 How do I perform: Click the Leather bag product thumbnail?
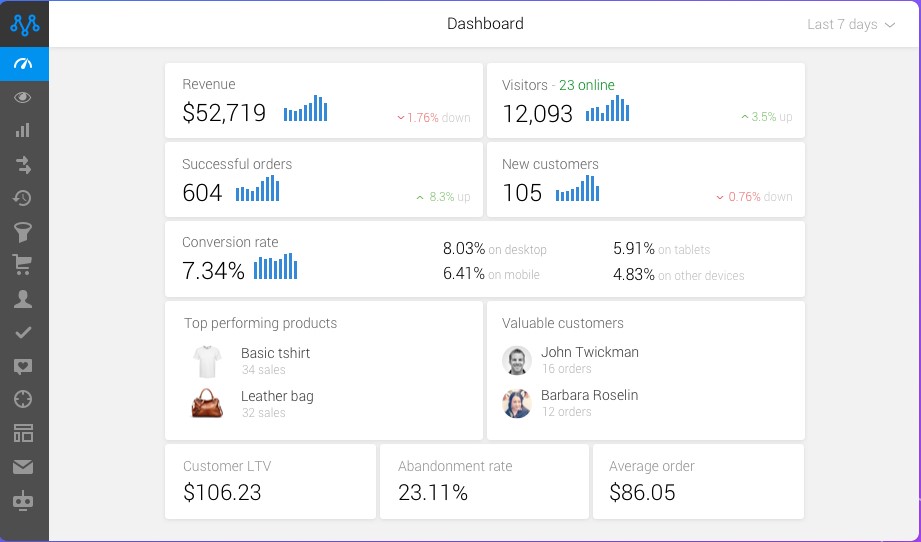(x=207, y=403)
